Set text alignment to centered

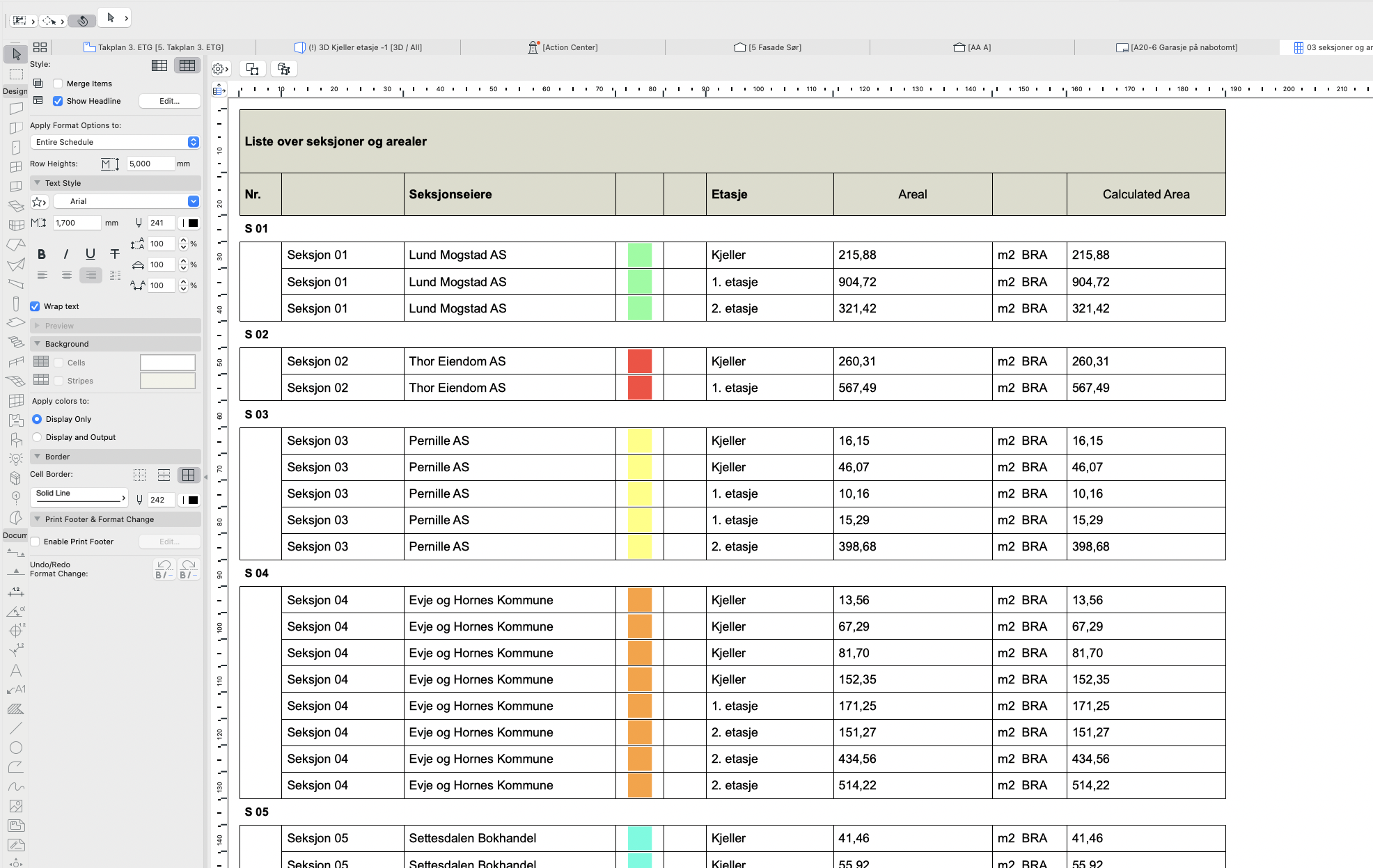67,276
